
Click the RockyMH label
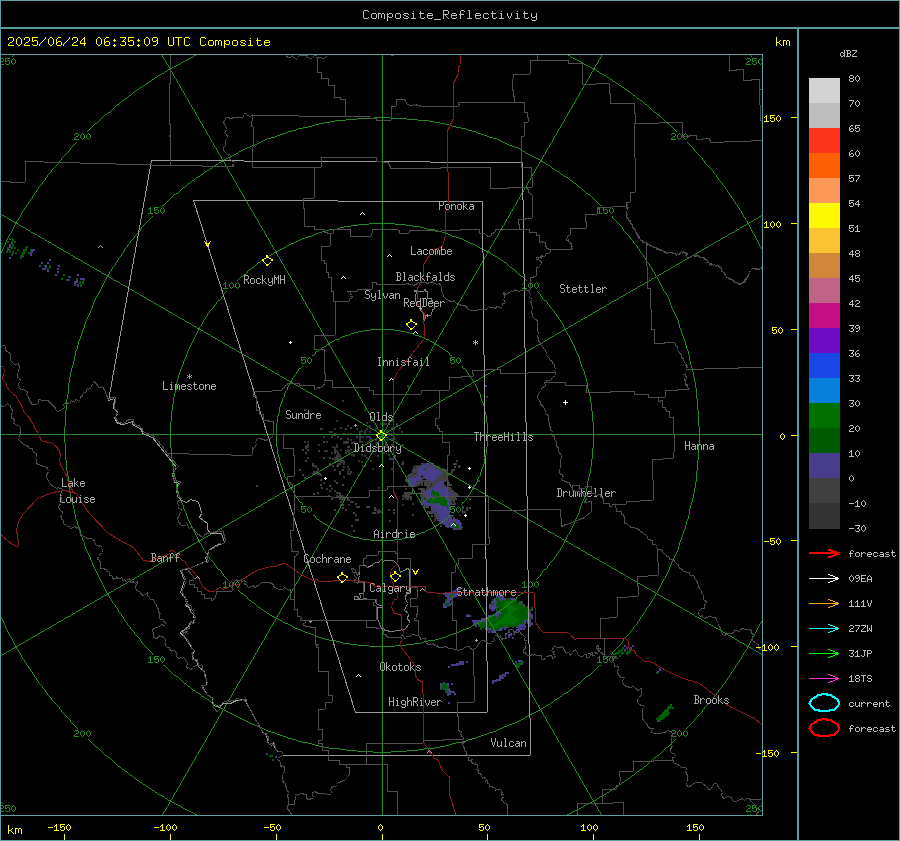point(264,281)
